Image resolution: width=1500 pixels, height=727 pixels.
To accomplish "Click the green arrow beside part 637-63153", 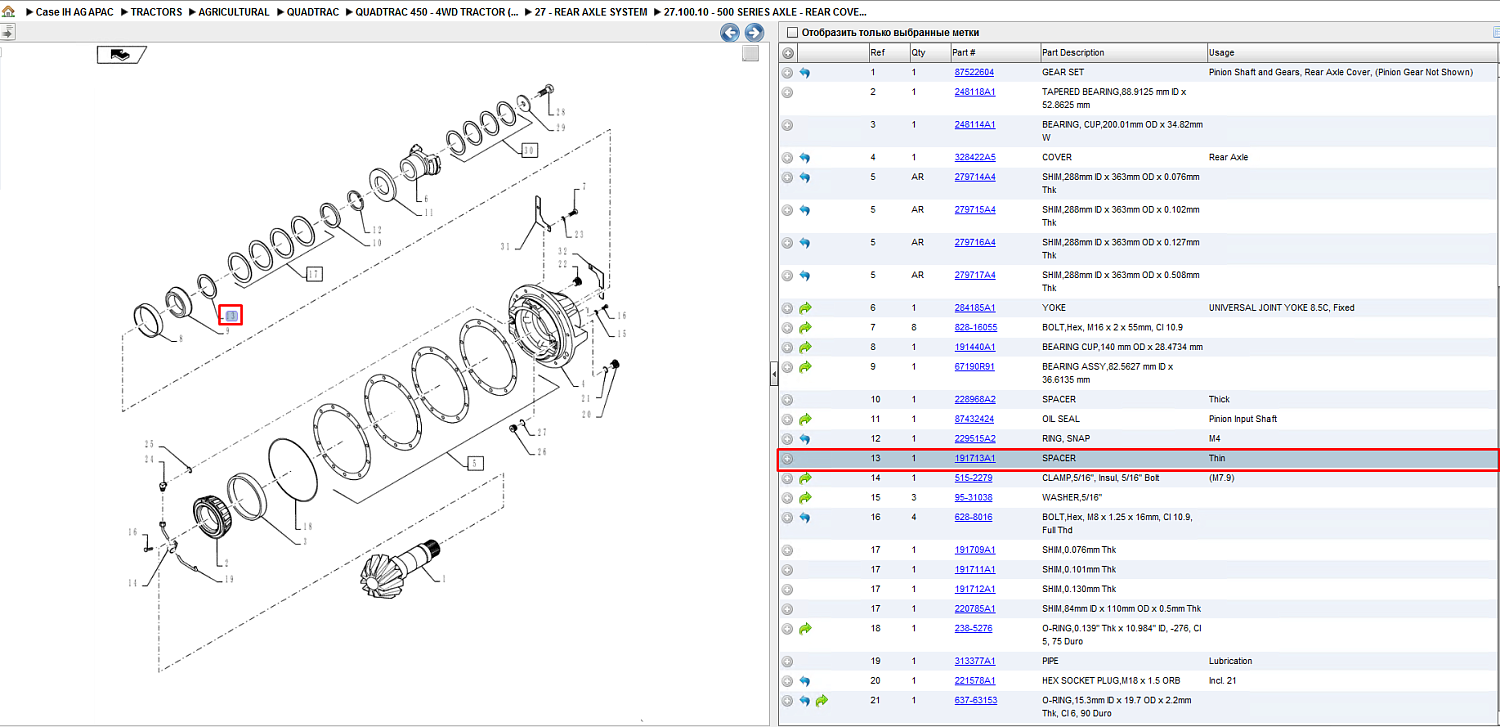I will (x=822, y=701).
